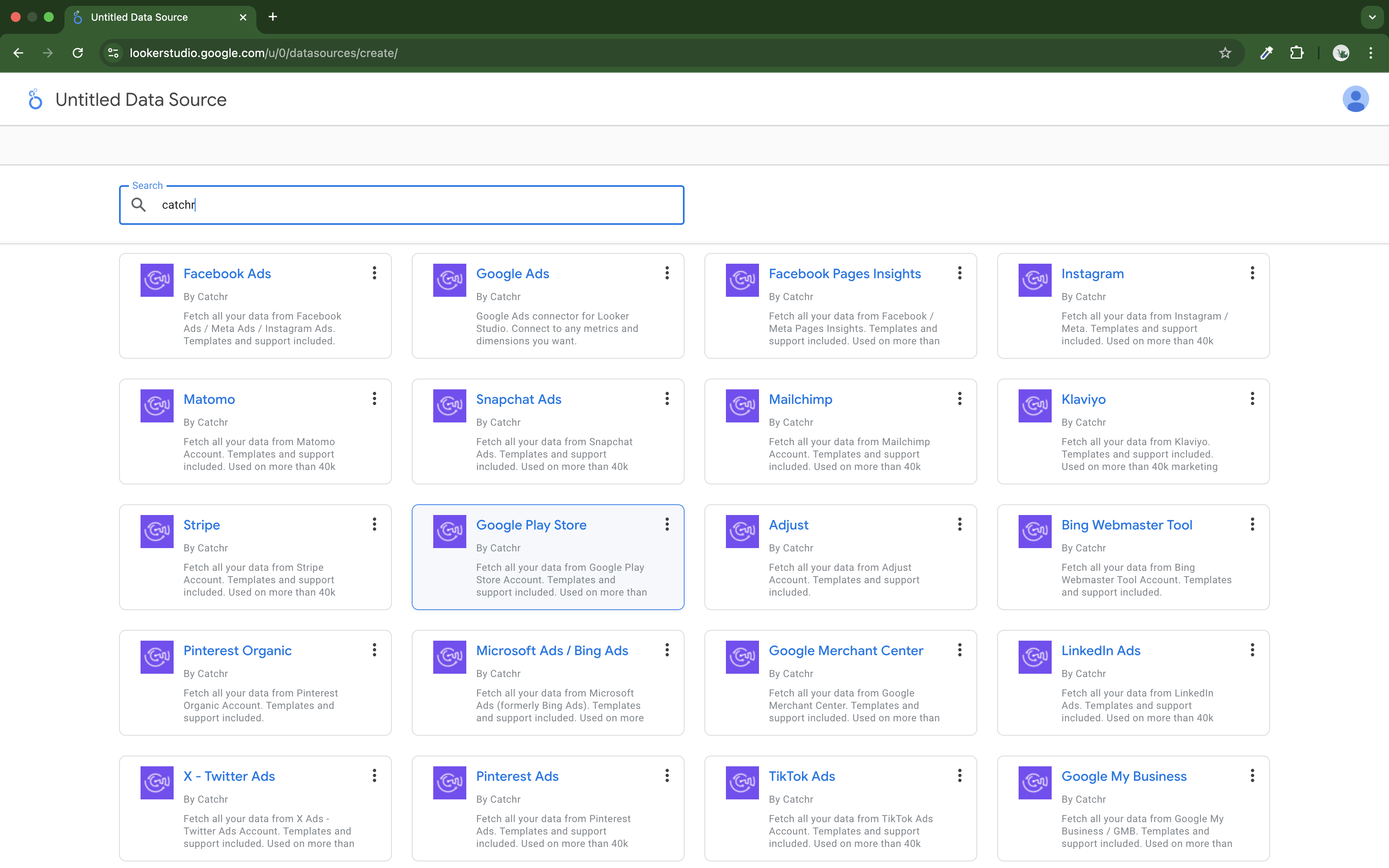Open the account profile avatar
Viewport: 1389px width, 868px height.
[x=1355, y=99]
